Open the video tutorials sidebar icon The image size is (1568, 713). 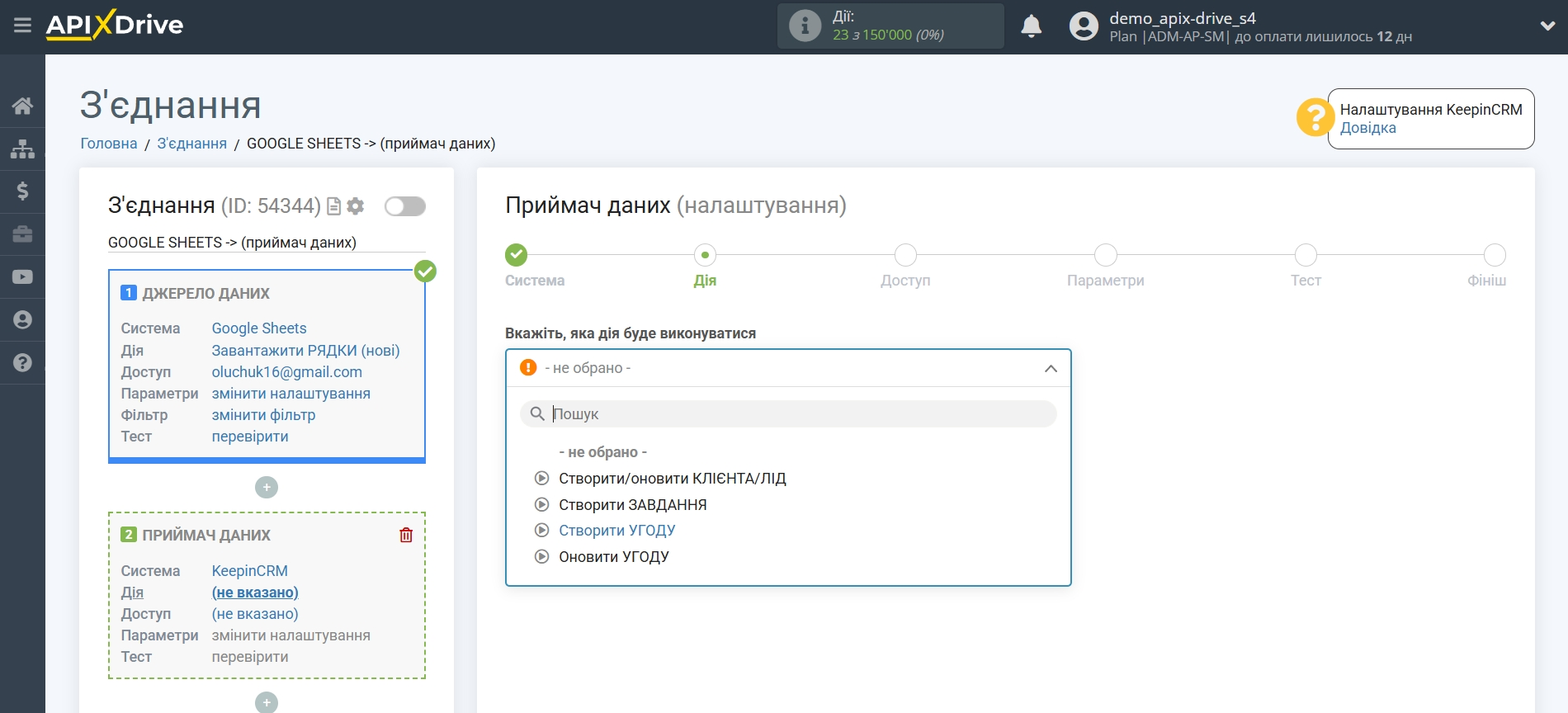coord(22,277)
